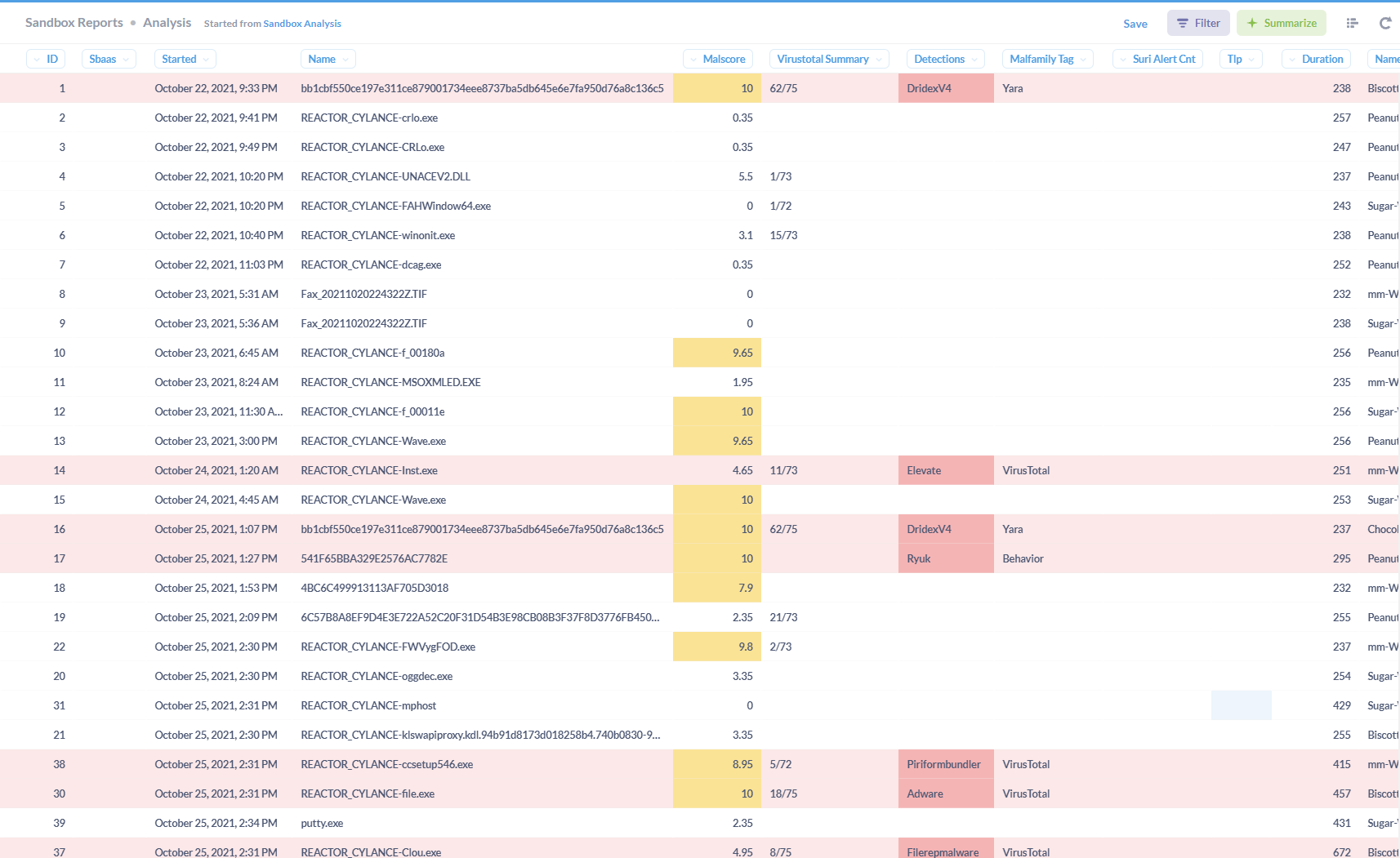
Task: Open the column list settings icon
Action: coord(1353,23)
